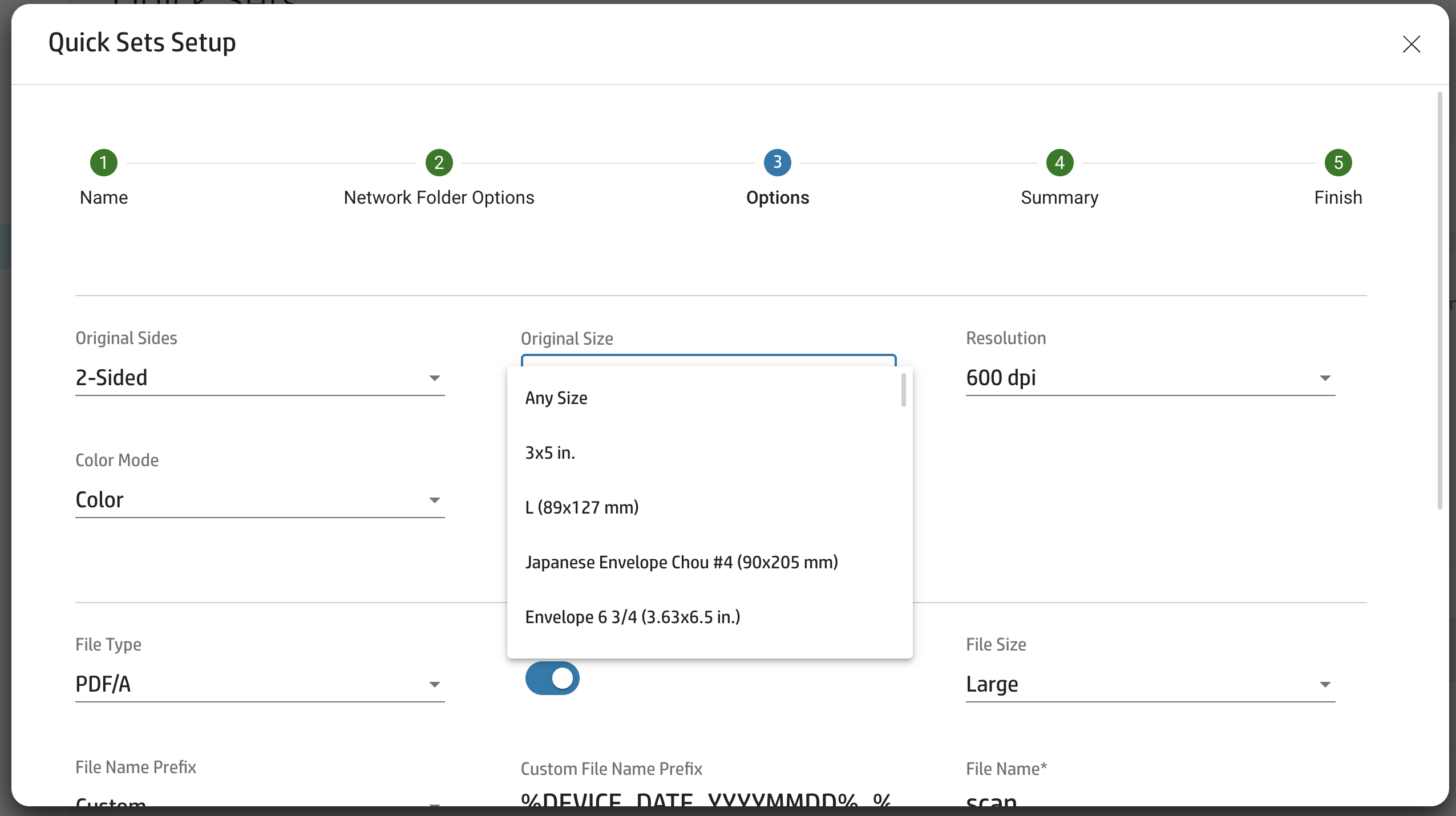
Task: Select step 1 Name circle
Action: pyautogui.click(x=103, y=162)
